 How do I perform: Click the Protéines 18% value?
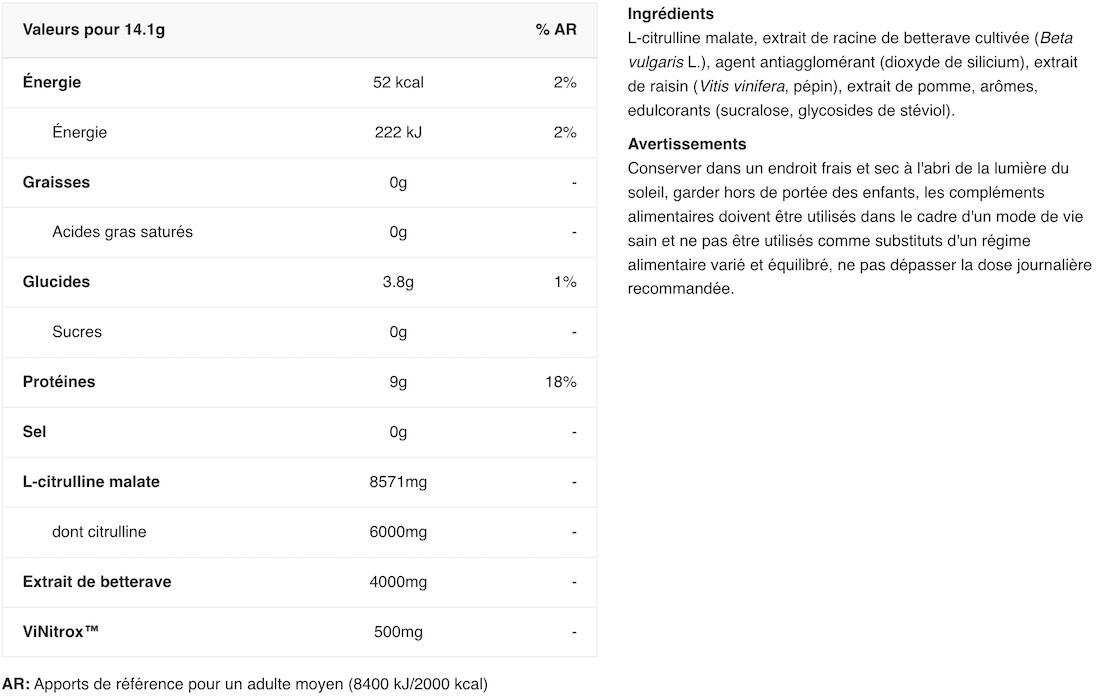click(x=561, y=382)
